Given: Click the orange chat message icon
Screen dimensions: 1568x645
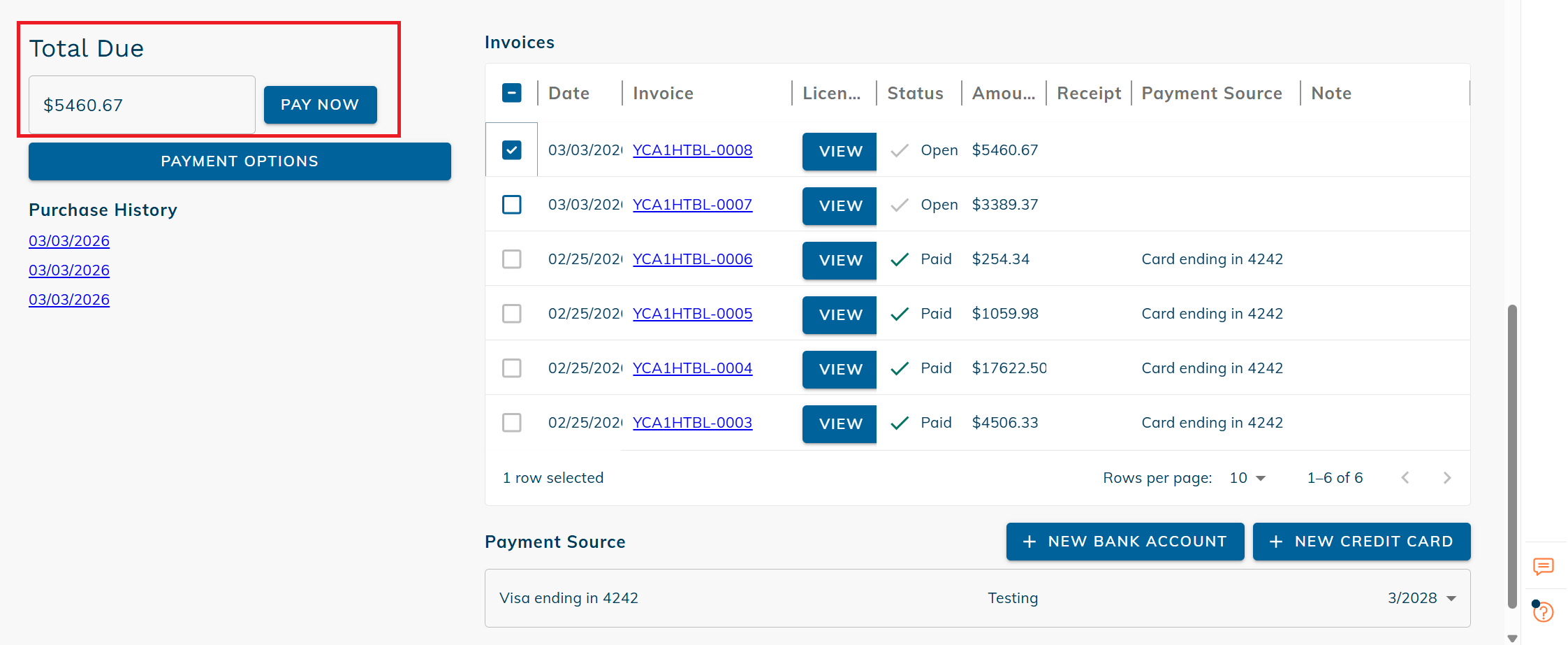Looking at the screenshot, I should click(x=1543, y=566).
